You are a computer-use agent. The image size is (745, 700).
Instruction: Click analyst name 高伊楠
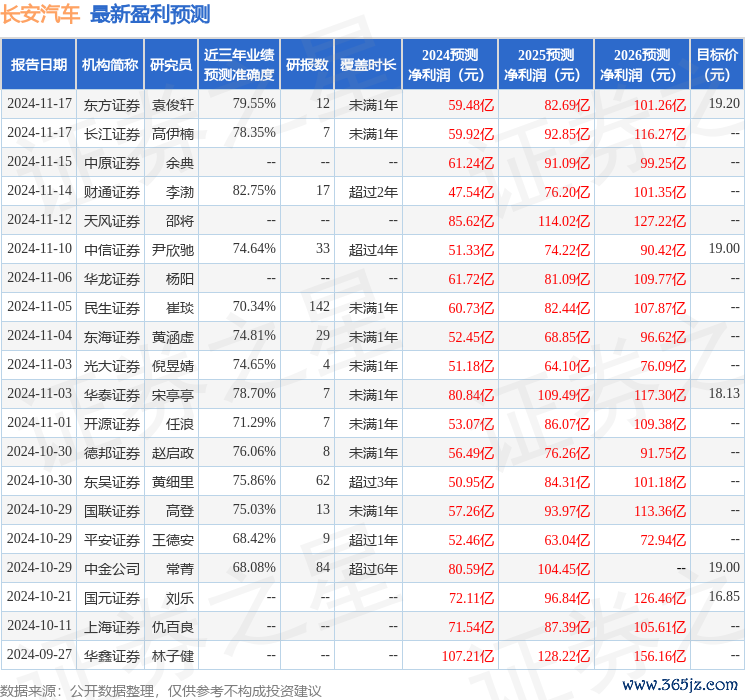click(x=173, y=134)
